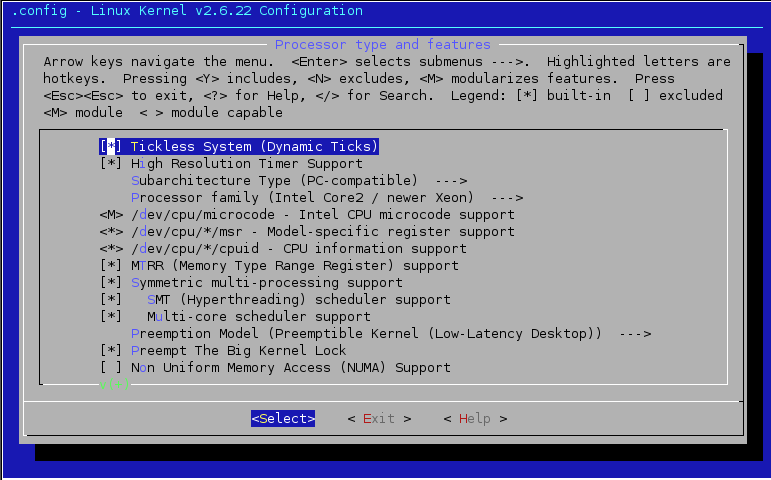Click CPU information support label
The width and height of the screenshot is (771, 480).
pos(375,249)
